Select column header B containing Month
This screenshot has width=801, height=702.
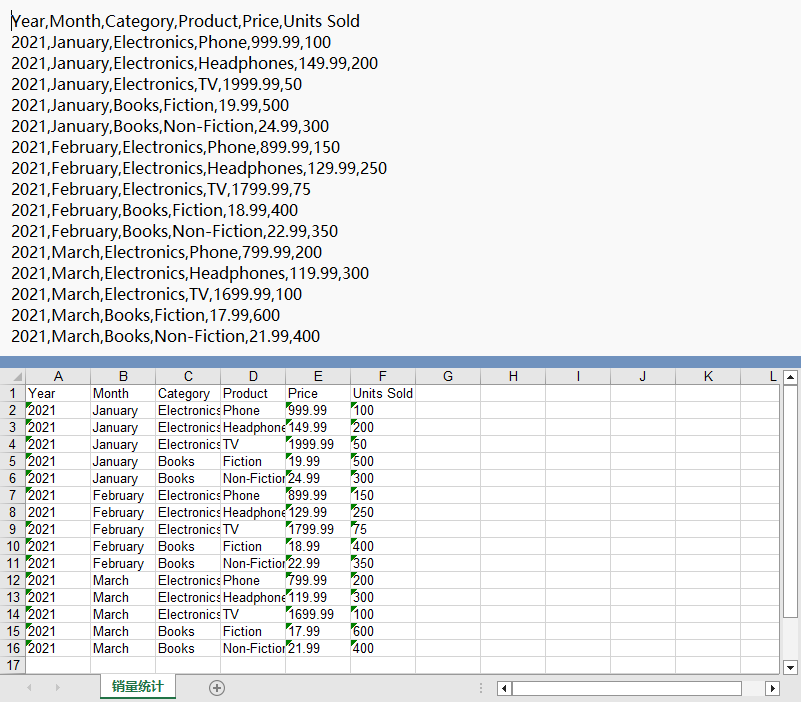(x=122, y=376)
